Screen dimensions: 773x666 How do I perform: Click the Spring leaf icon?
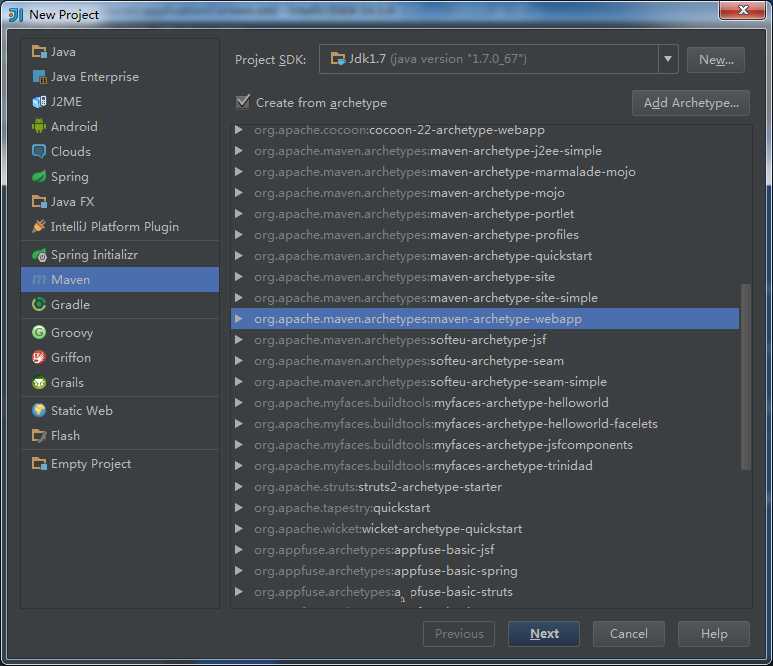pyautogui.click(x=39, y=176)
